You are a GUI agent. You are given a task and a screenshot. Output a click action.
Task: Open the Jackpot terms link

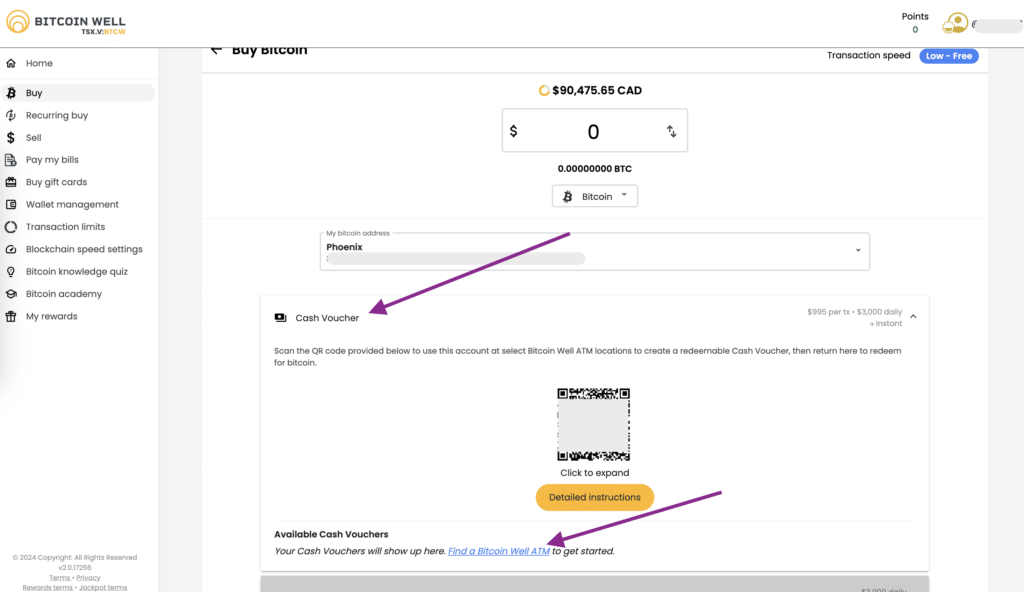(103, 587)
